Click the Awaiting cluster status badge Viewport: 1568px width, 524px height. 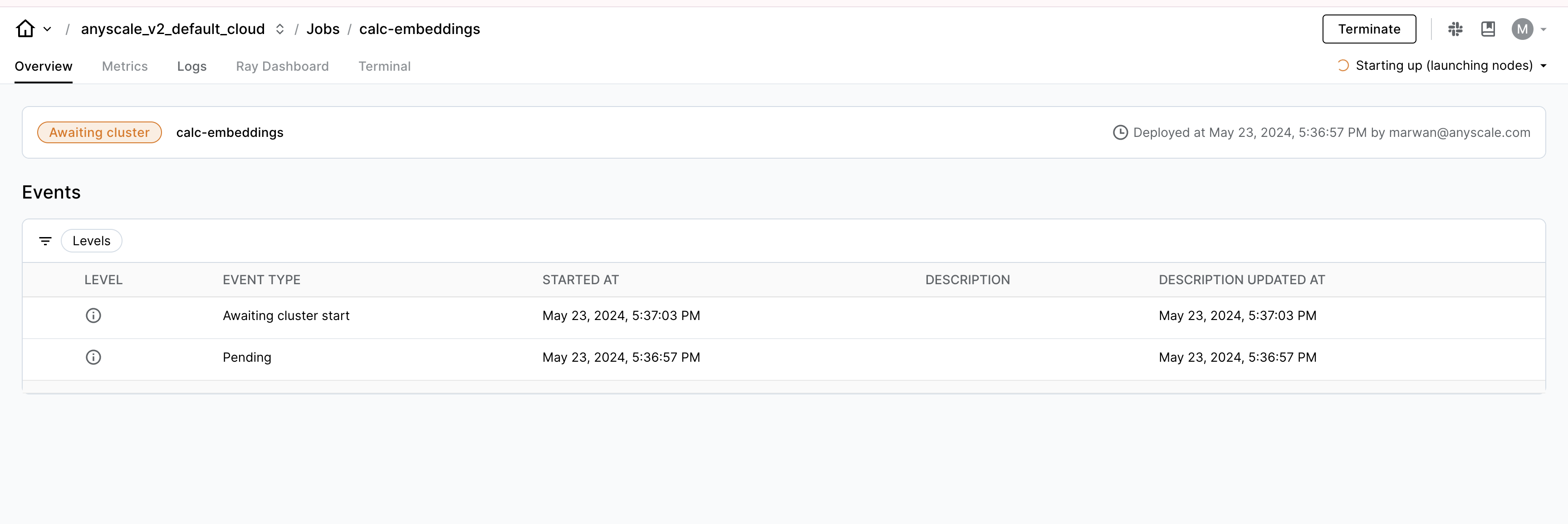99,132
